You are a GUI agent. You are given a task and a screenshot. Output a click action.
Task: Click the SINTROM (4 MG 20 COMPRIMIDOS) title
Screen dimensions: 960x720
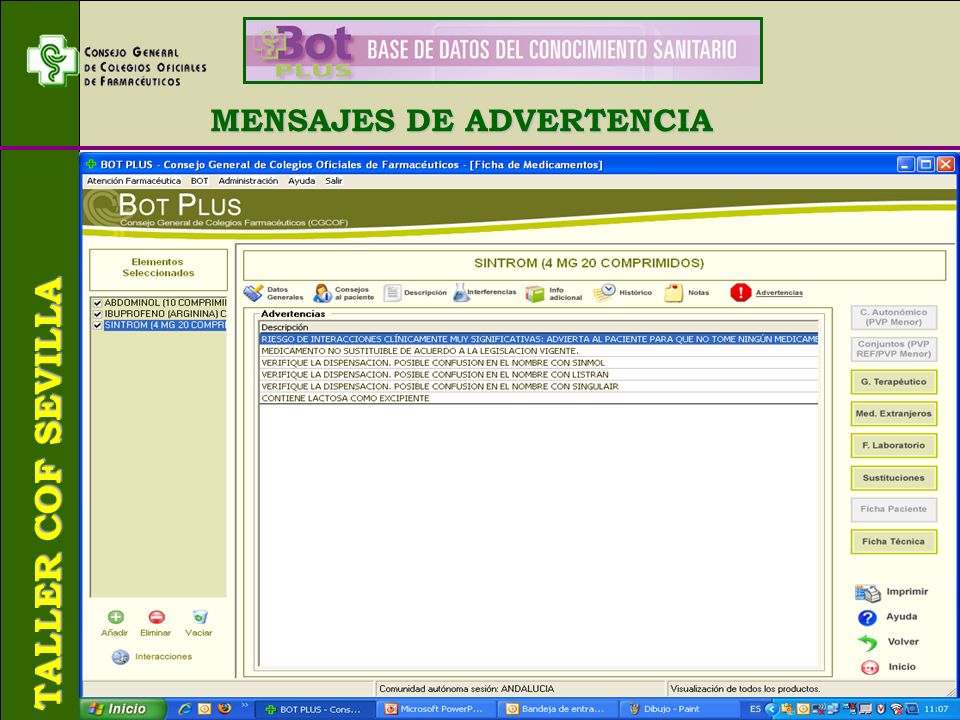coord(589,263)
